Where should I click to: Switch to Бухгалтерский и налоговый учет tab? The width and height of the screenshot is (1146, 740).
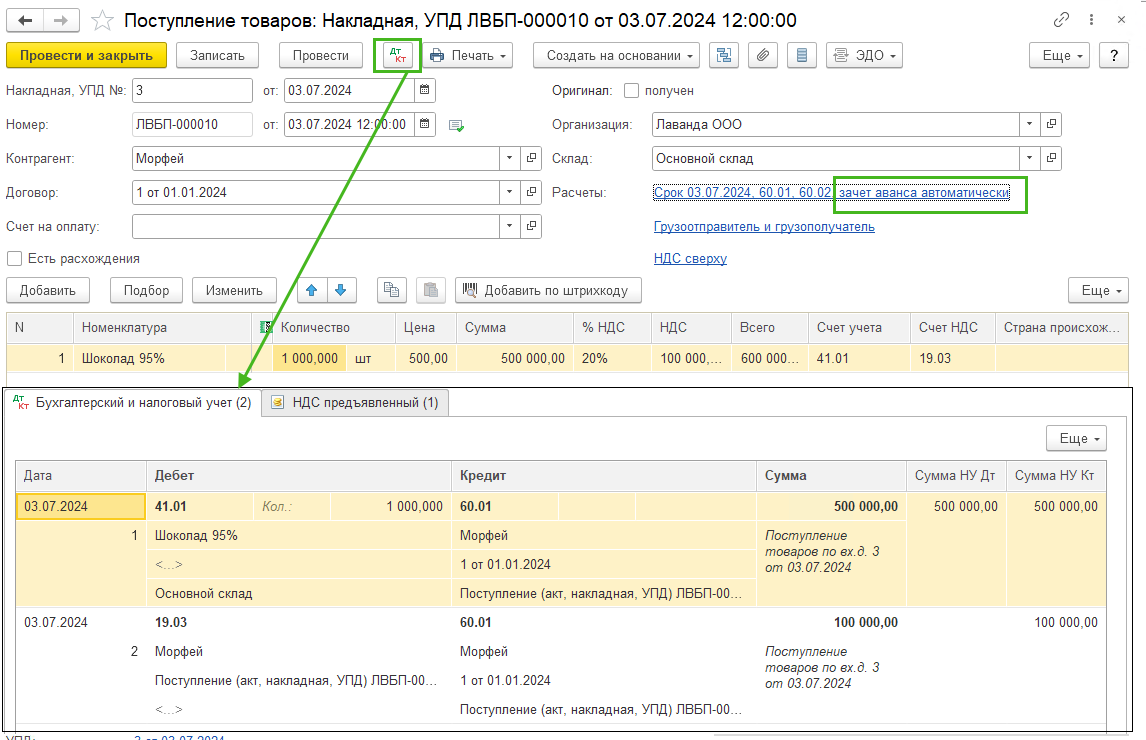pos(132,402)
